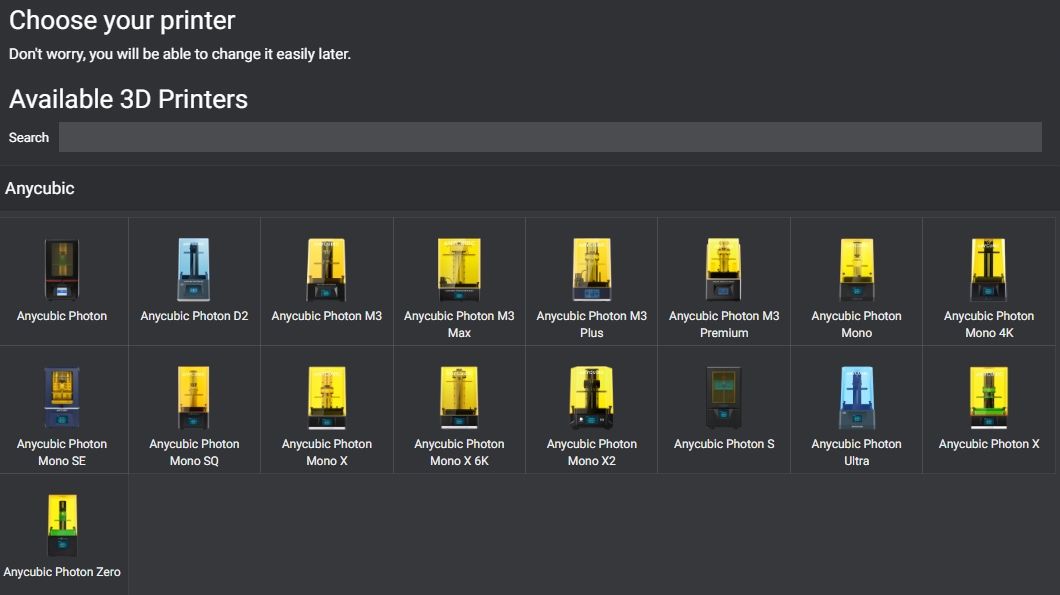
Task: Select the Anycubic Photon printer image
Action: point(62,269)
